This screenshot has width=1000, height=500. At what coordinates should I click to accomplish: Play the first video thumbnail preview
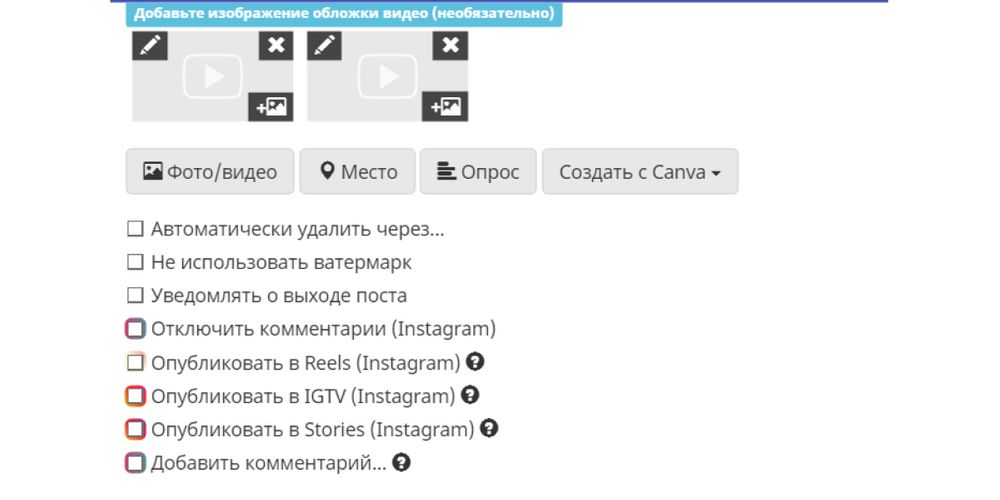pos(213,77)
